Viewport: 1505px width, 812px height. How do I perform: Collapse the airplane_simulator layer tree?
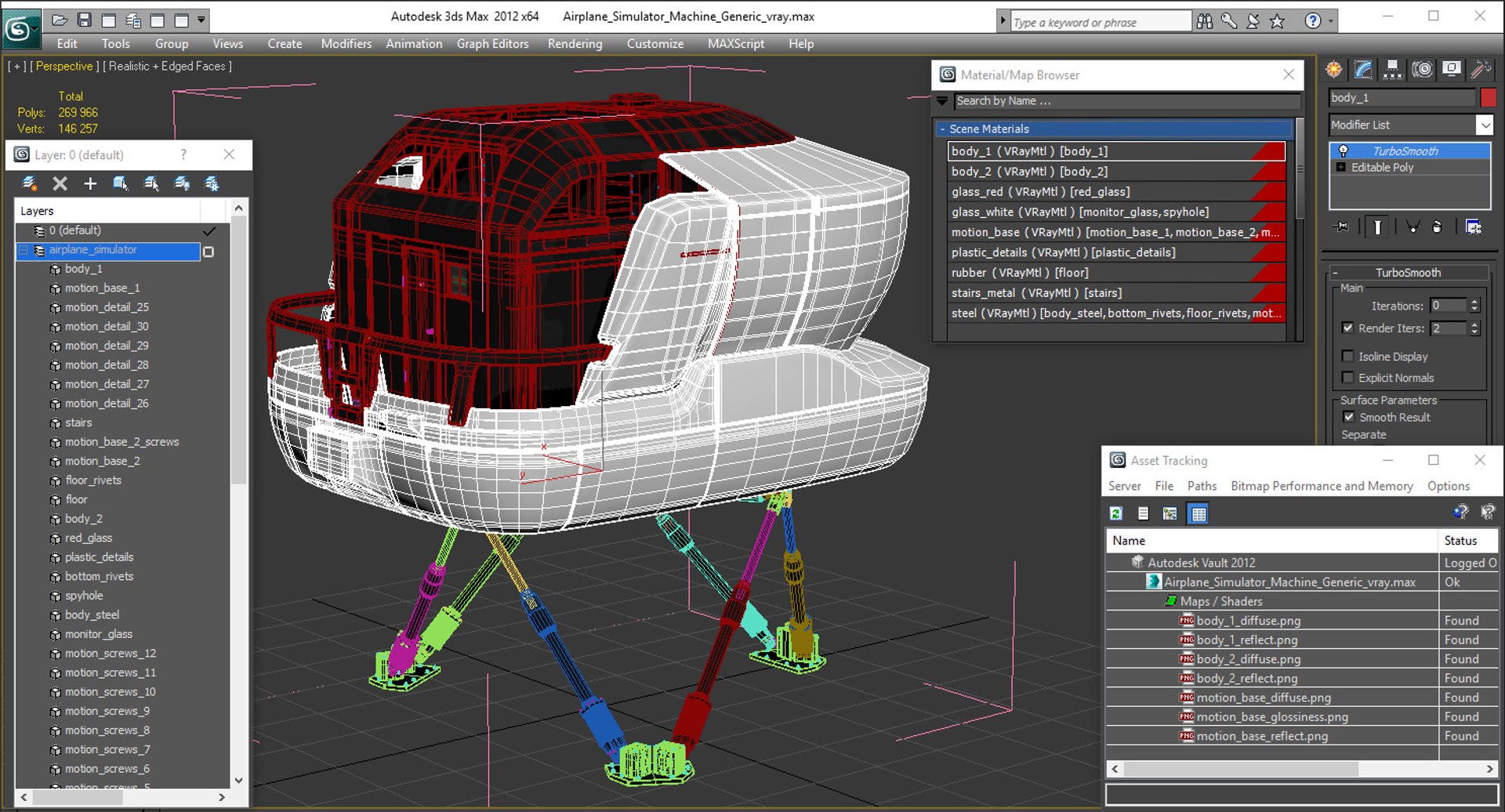click(x=24, y=250)
